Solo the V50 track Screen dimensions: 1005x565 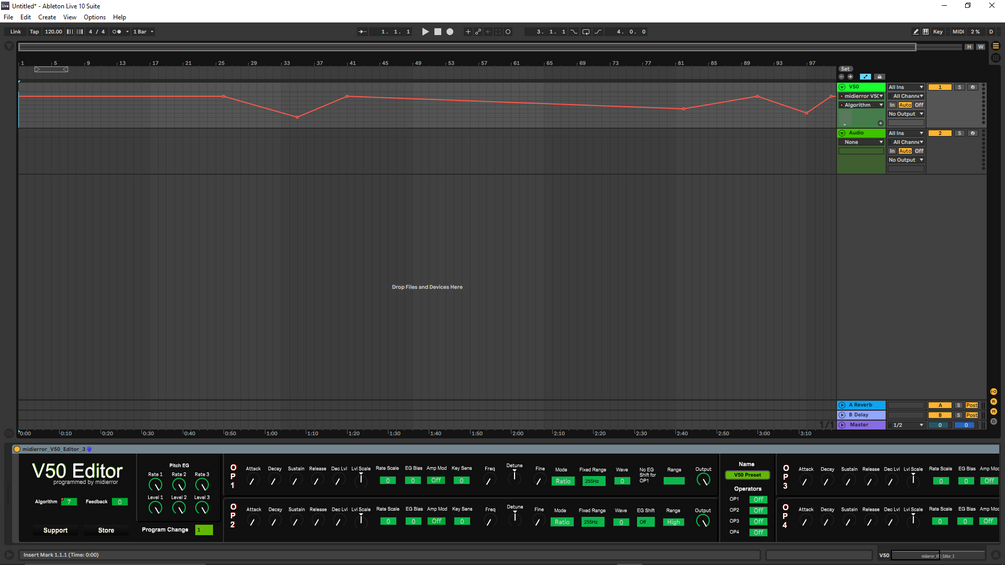pos(959,87)
